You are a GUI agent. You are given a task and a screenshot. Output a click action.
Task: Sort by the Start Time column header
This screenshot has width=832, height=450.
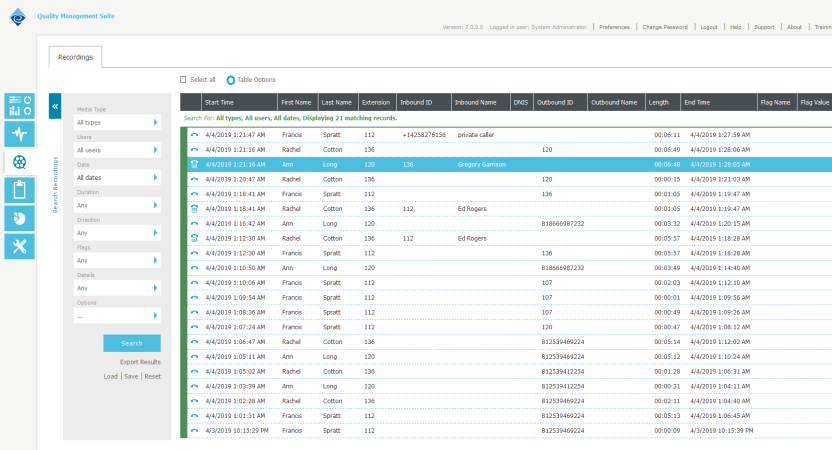[x=219, y=102]
